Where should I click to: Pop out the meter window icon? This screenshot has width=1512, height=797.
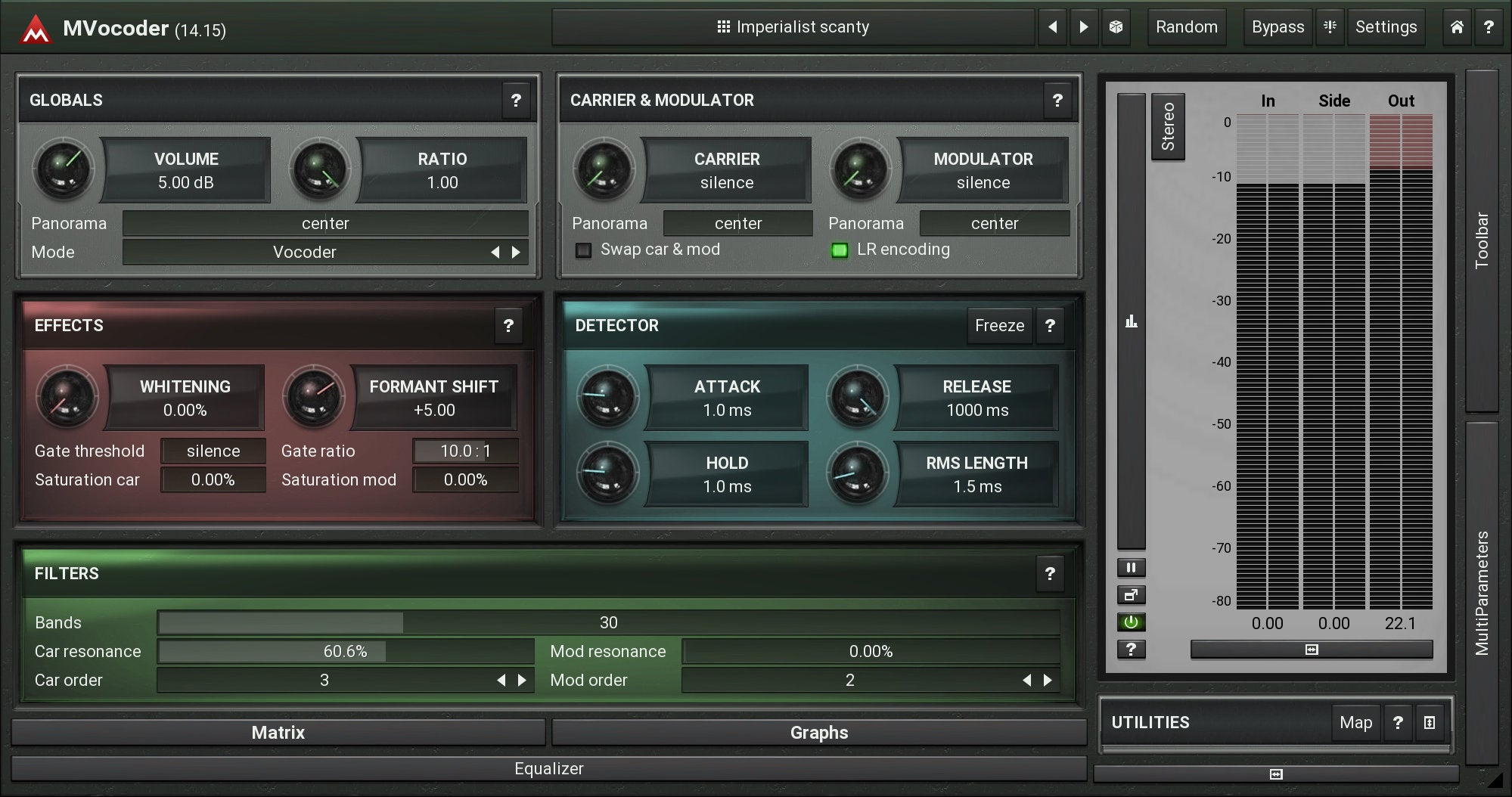tap(1131, 595)
